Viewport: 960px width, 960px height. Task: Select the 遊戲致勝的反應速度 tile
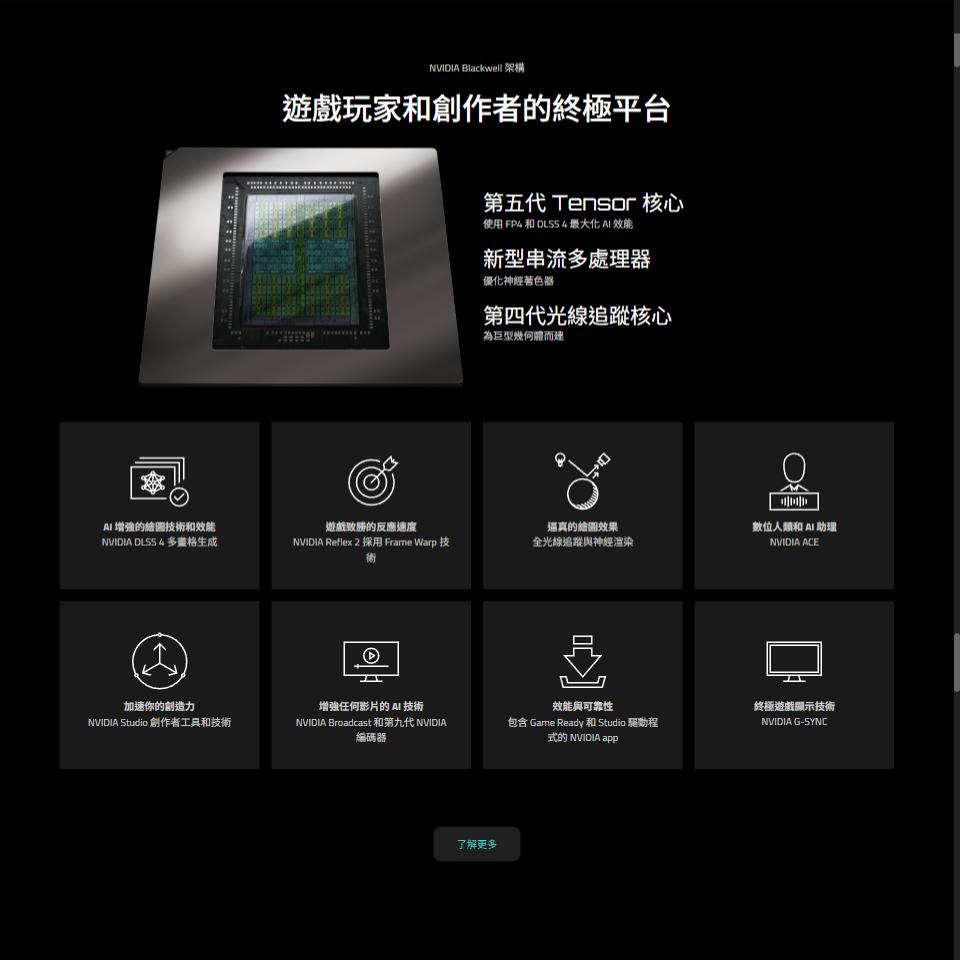(x=370, y=505)
